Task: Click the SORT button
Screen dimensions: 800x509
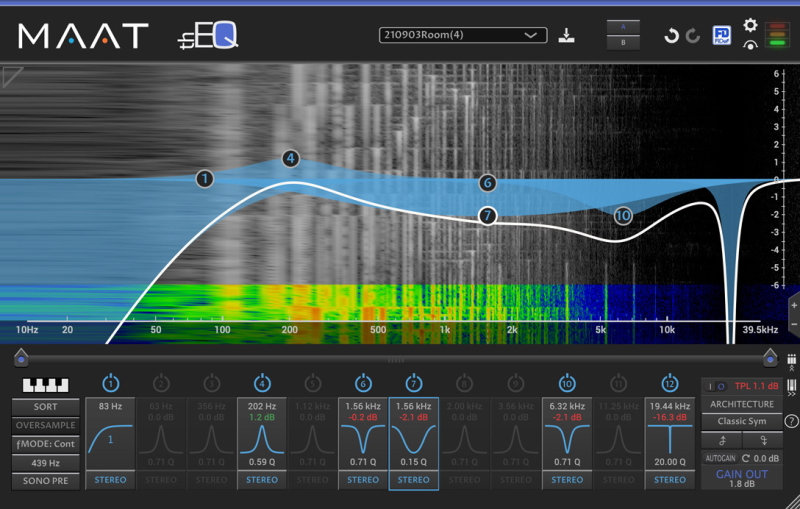Action: click(x=45, y=407)
